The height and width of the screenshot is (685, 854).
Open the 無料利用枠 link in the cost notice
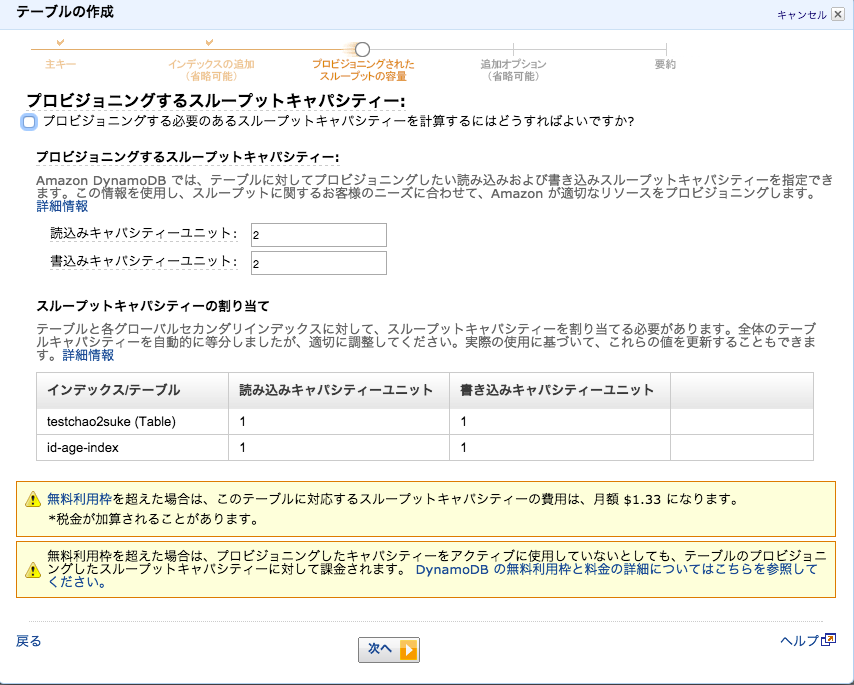click(79, 498)
